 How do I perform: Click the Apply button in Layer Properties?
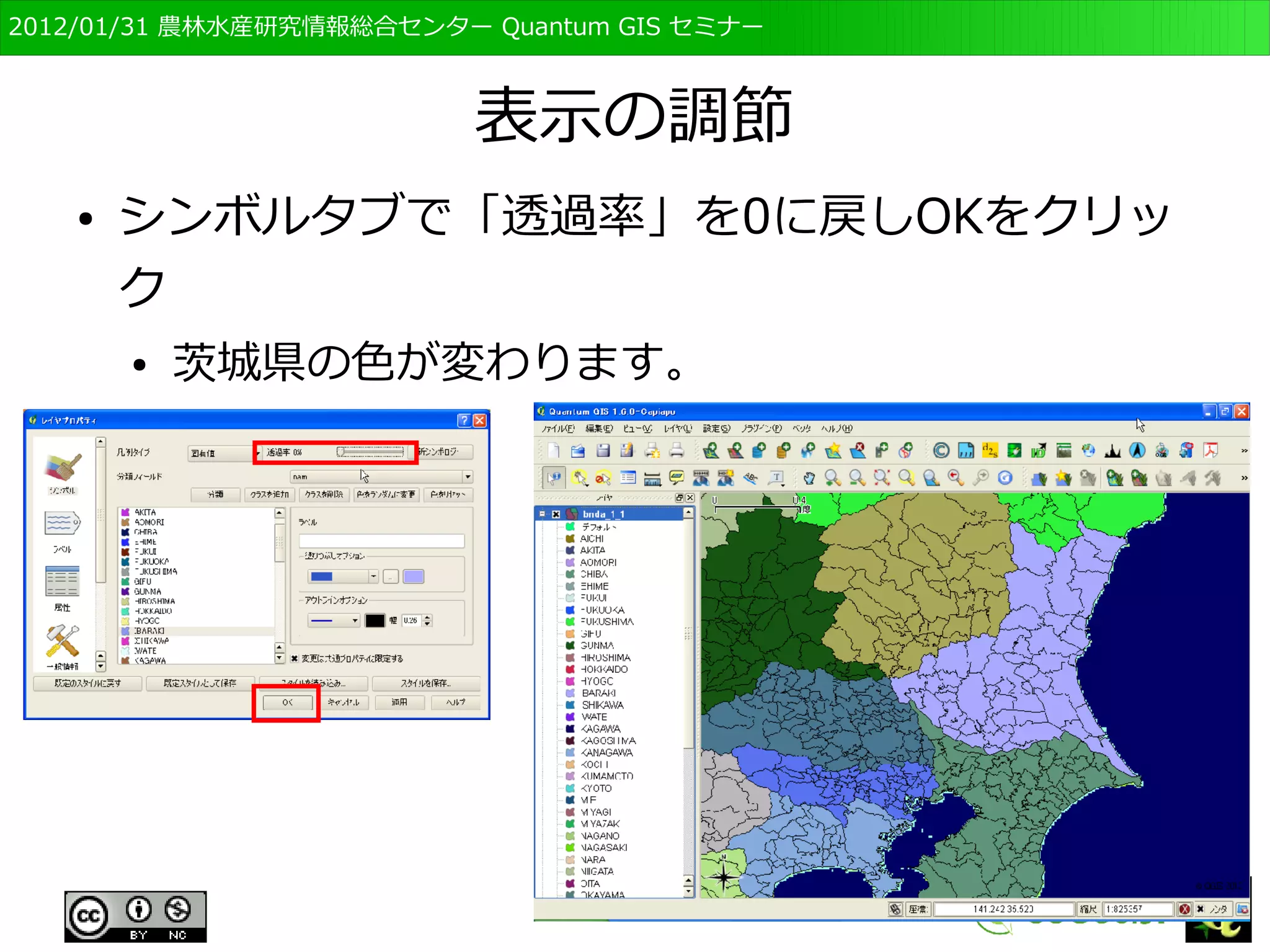click(399, 703)
